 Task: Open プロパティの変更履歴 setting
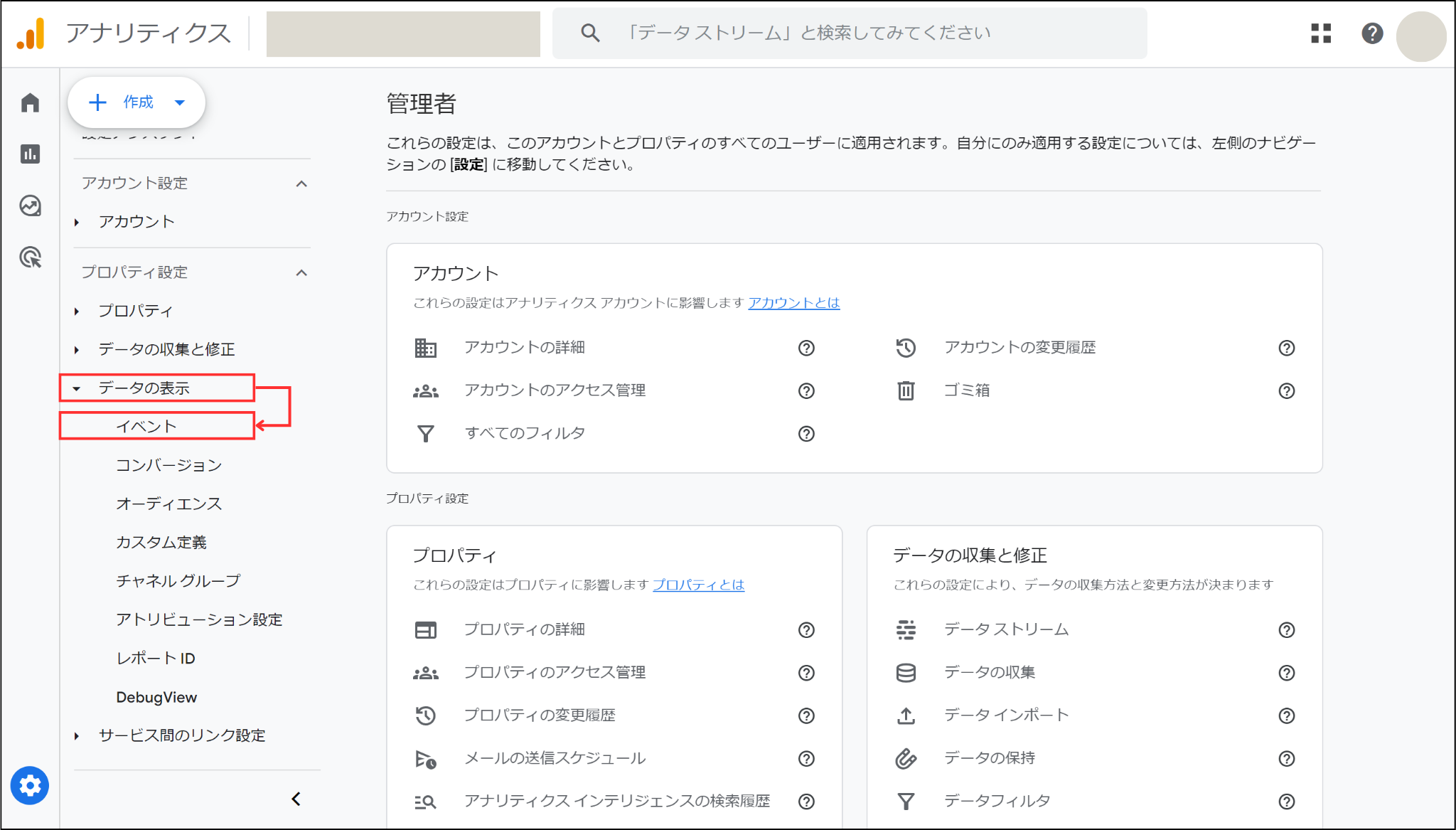coord(540,715)
